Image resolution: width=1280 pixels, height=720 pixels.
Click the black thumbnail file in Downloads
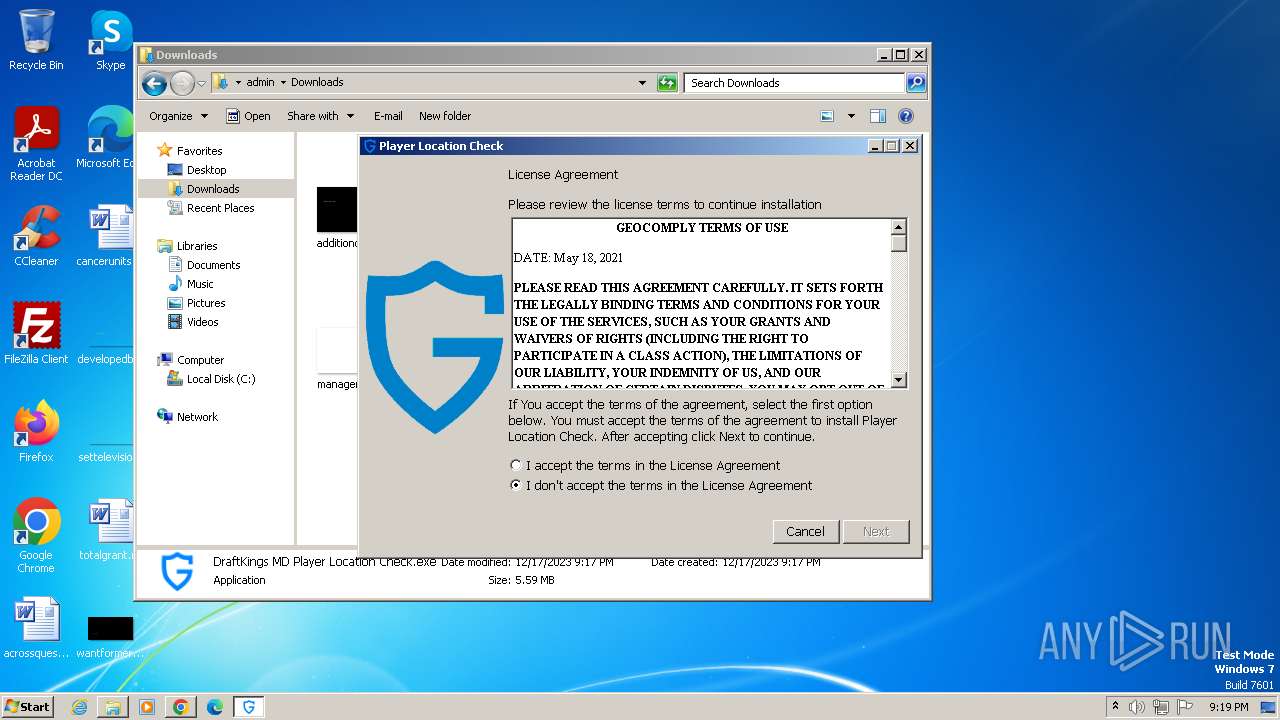[x=337, y=210]
